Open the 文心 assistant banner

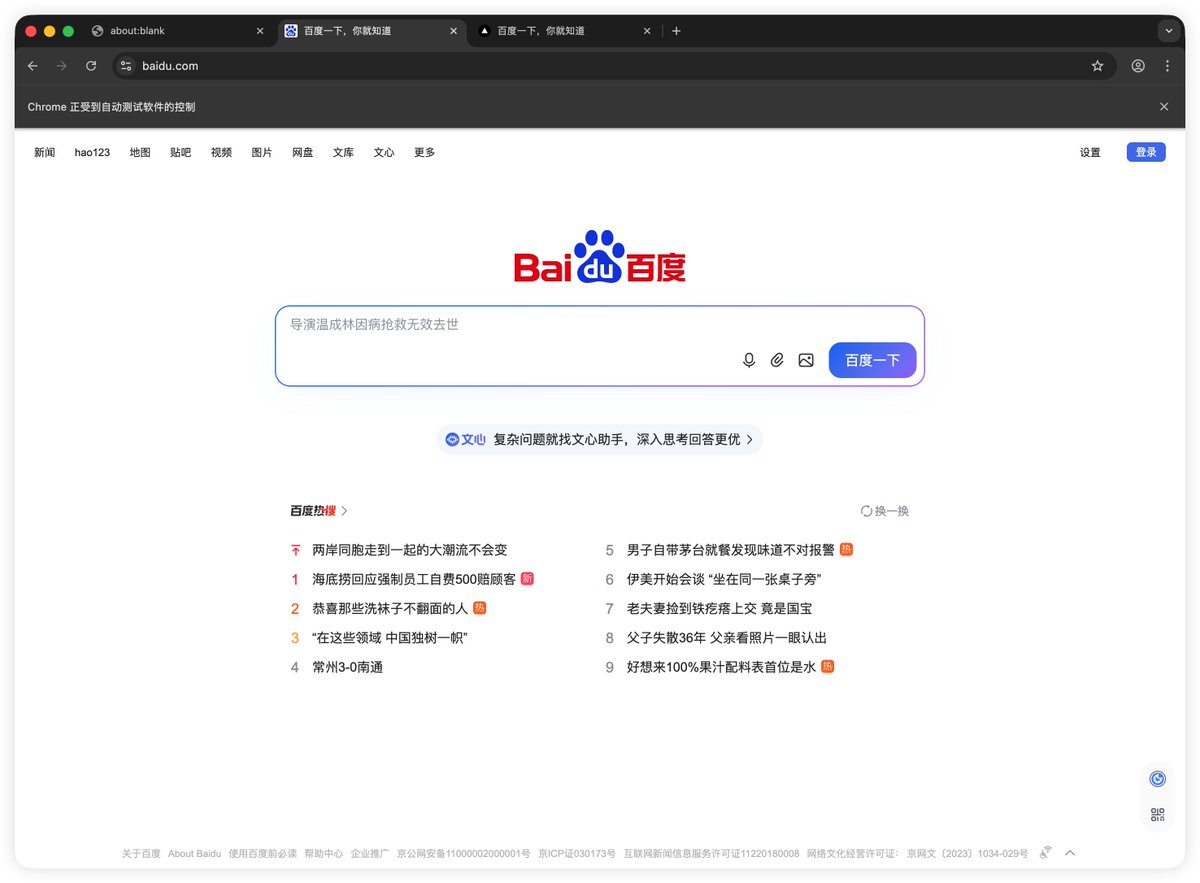pyautogui.click(x=600, y=439)
